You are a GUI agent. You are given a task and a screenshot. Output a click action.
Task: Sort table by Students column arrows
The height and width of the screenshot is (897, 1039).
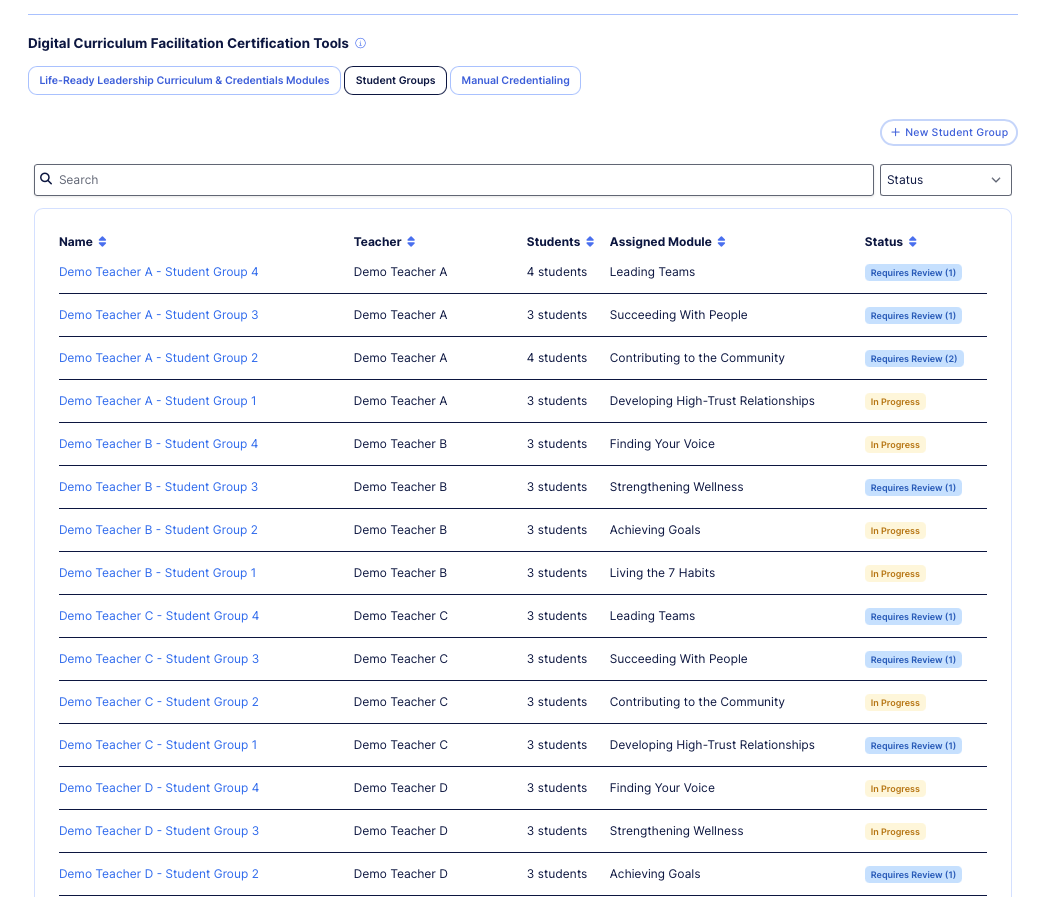tap(590, 242)
